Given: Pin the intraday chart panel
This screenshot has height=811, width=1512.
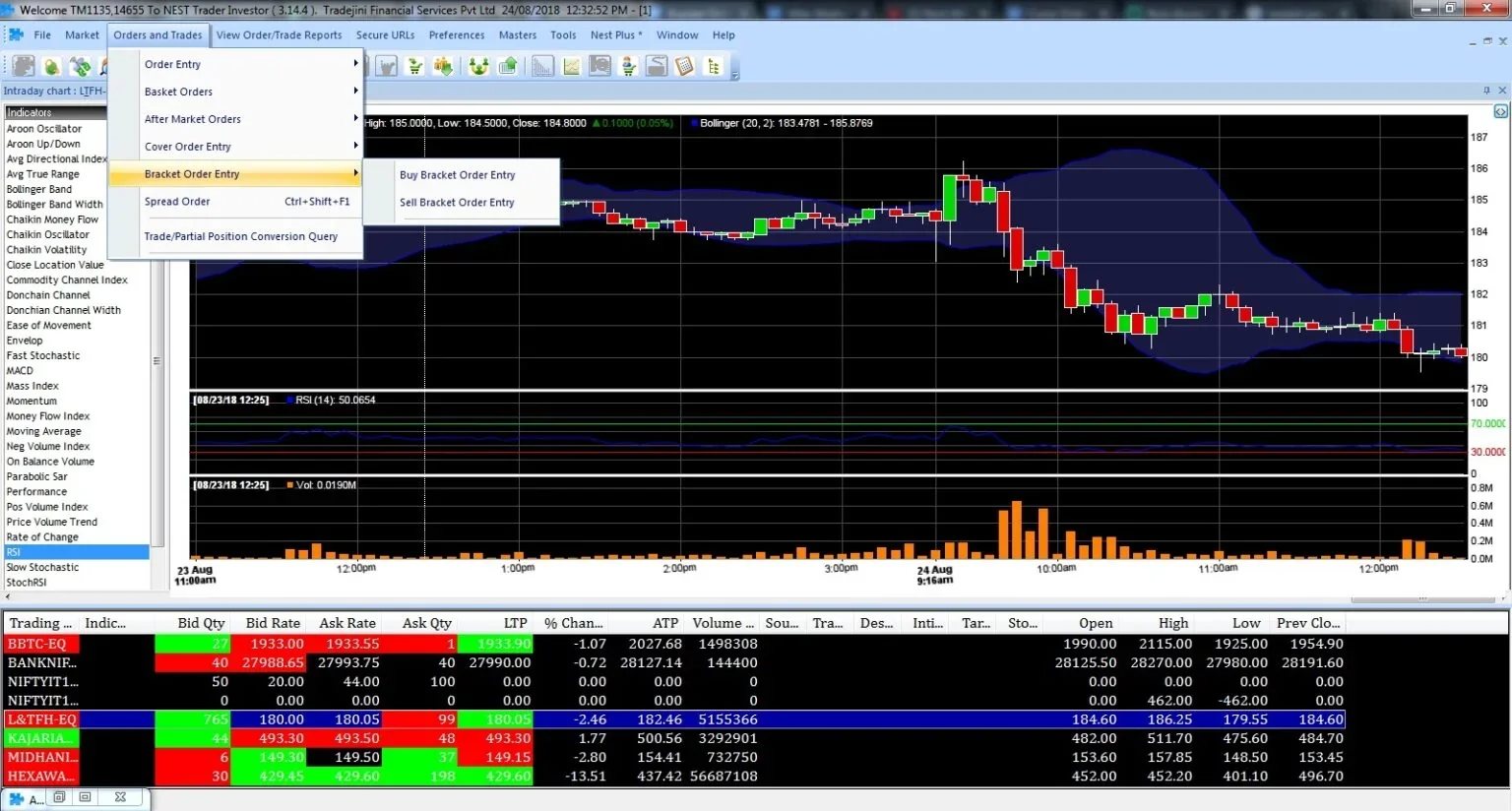Looking at the screenshot, I should click(x=1486, y=91).
